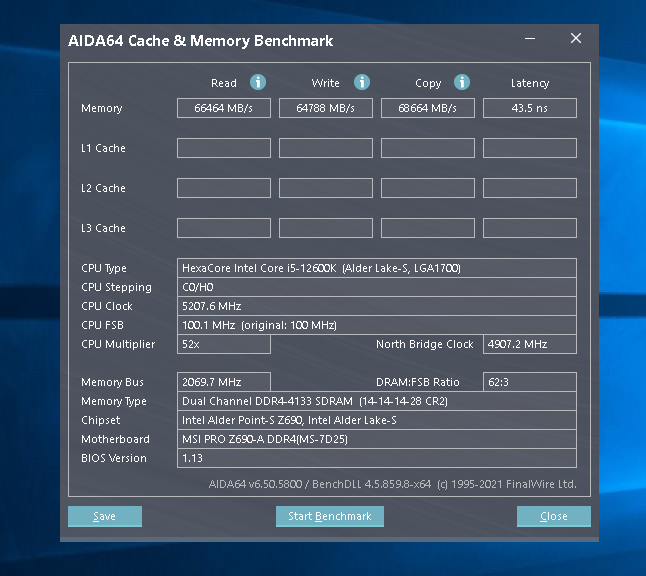Viewport: 646px width, 576px height.
Task: Click DRAM:FSB Ratio value 62:3
Action: coord(529,382)
